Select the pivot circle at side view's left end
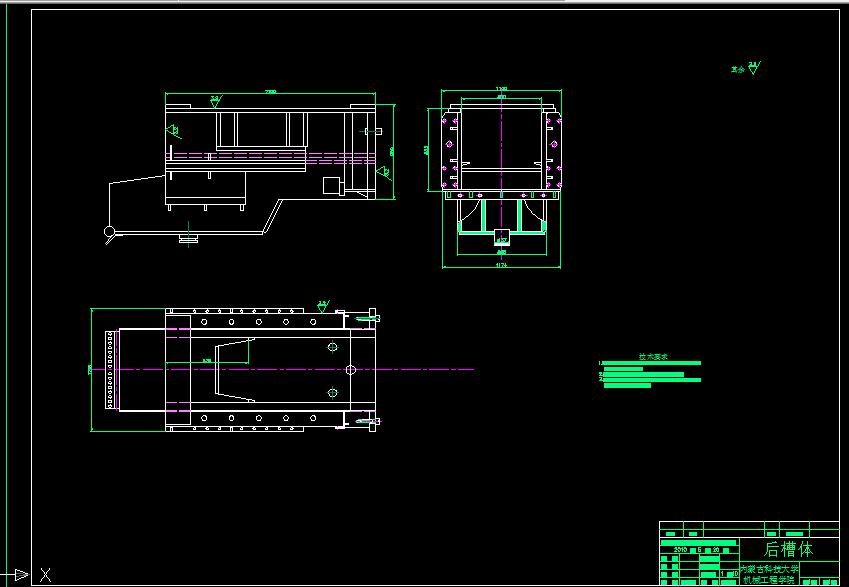This screenshot has width=849, height=587. click(109, 232)
